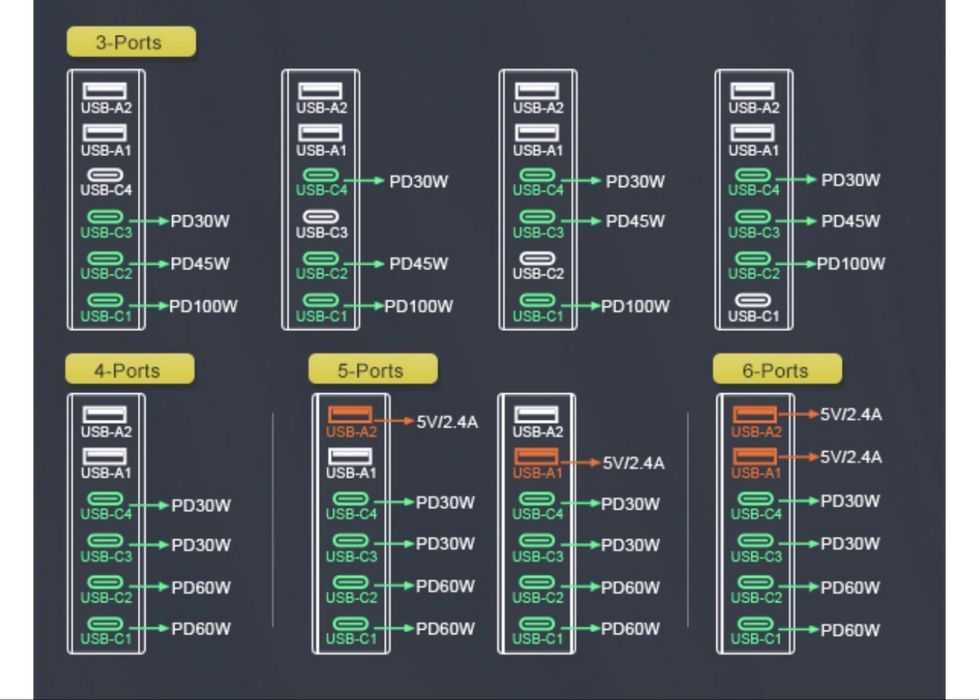Click white USB-A2 port icon in 4-Ports diagram
The width and height of the screenshot is (979, 700).
coord(105,415)
